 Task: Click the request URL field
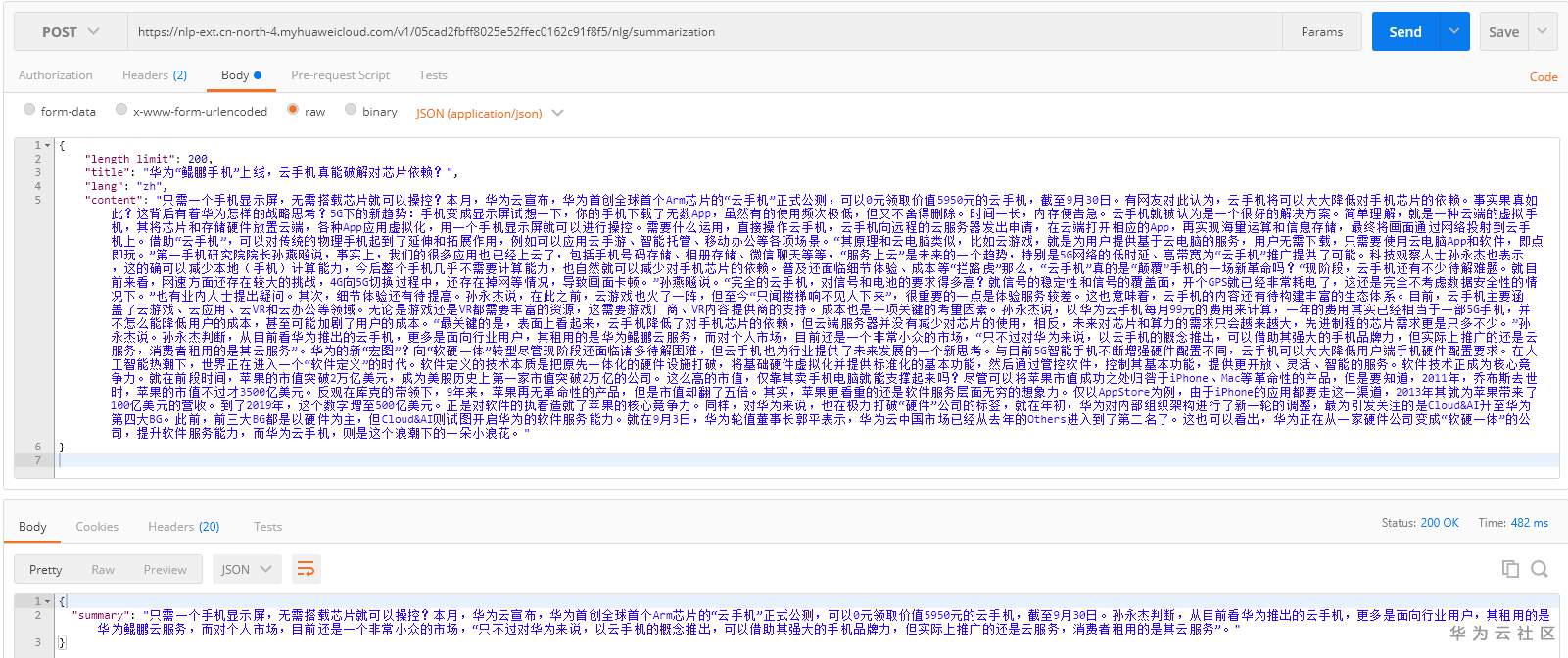[x=704, y=32]
